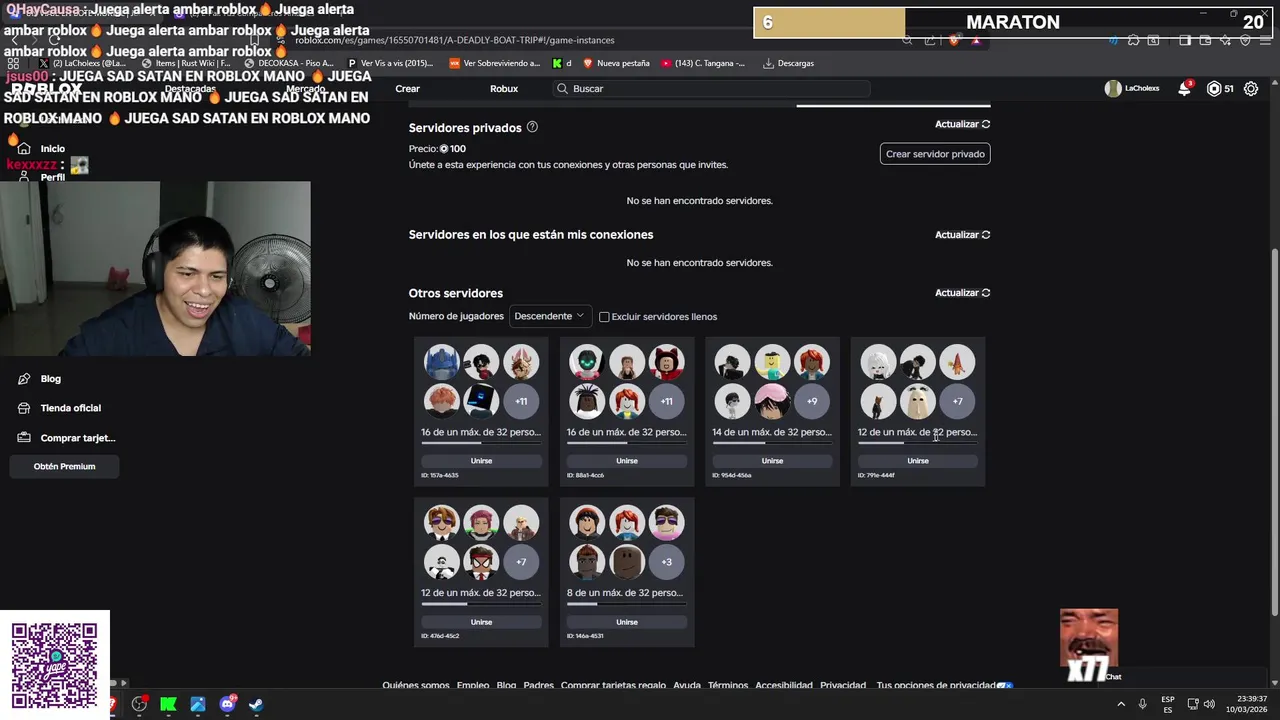Click the browser address bar URL
The height and width of the screenshot is (720, 1280).
coord(455,40)
